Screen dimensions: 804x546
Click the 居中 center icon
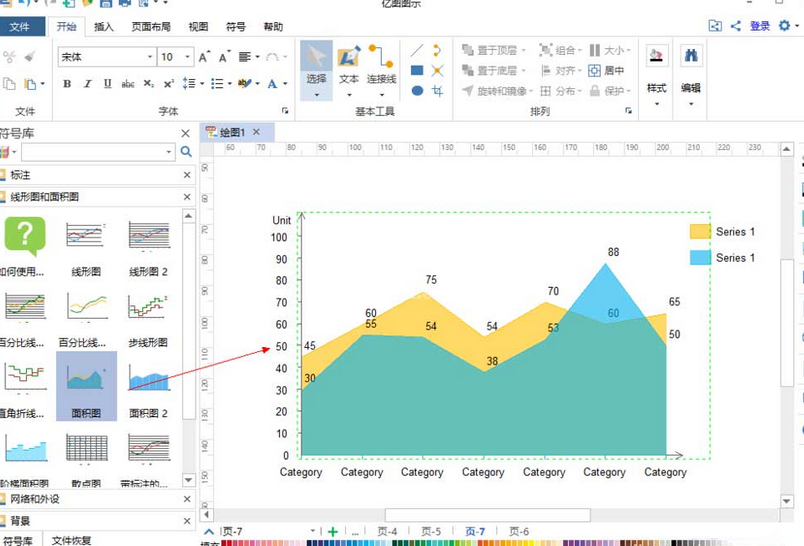607,70
